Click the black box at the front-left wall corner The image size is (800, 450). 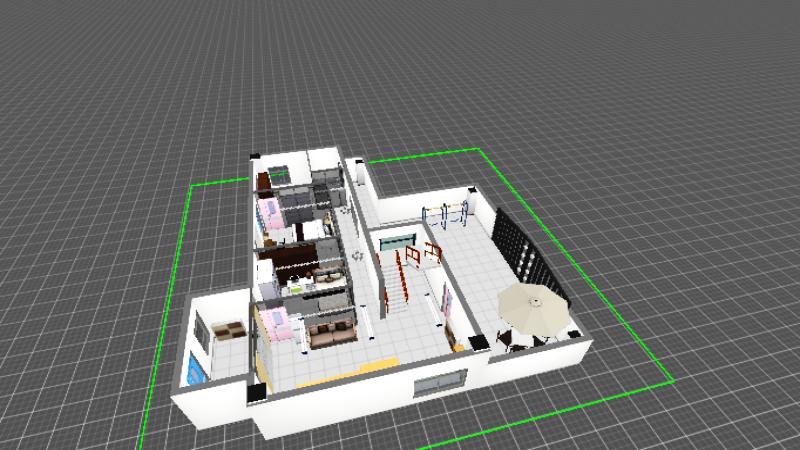pyautogui.click(x=253, y=395)
